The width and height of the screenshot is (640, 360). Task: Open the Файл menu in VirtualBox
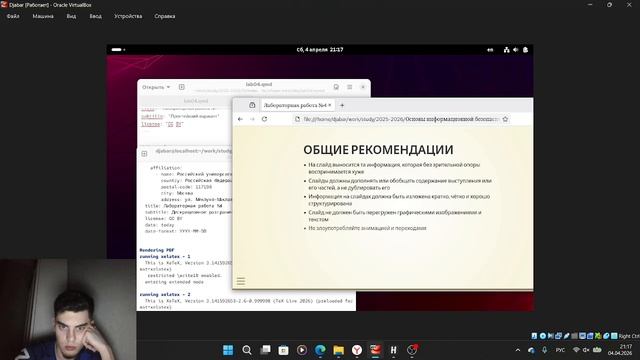click(13, 16)
